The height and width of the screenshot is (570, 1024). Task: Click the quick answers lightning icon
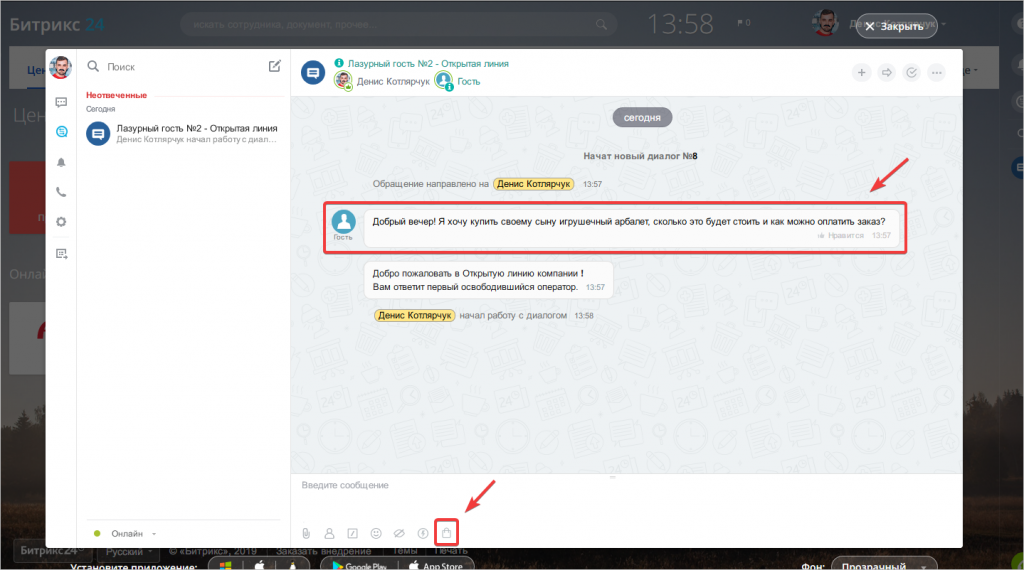point(423,533)
